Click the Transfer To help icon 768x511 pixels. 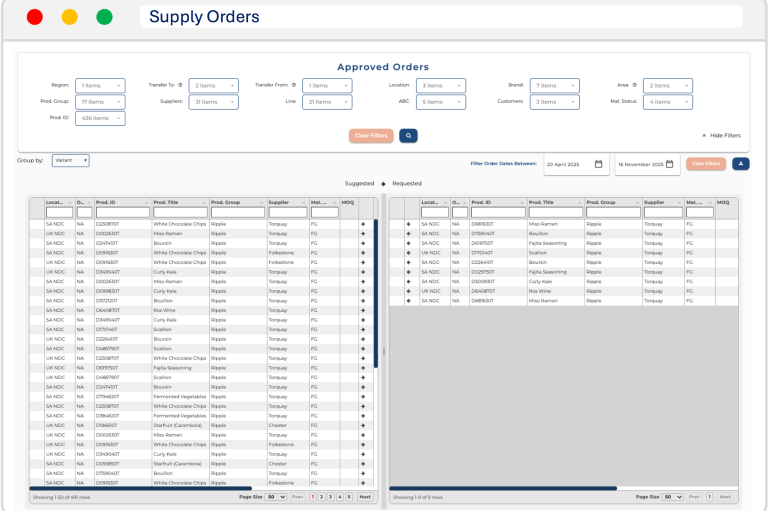click(x=182, y=86)
